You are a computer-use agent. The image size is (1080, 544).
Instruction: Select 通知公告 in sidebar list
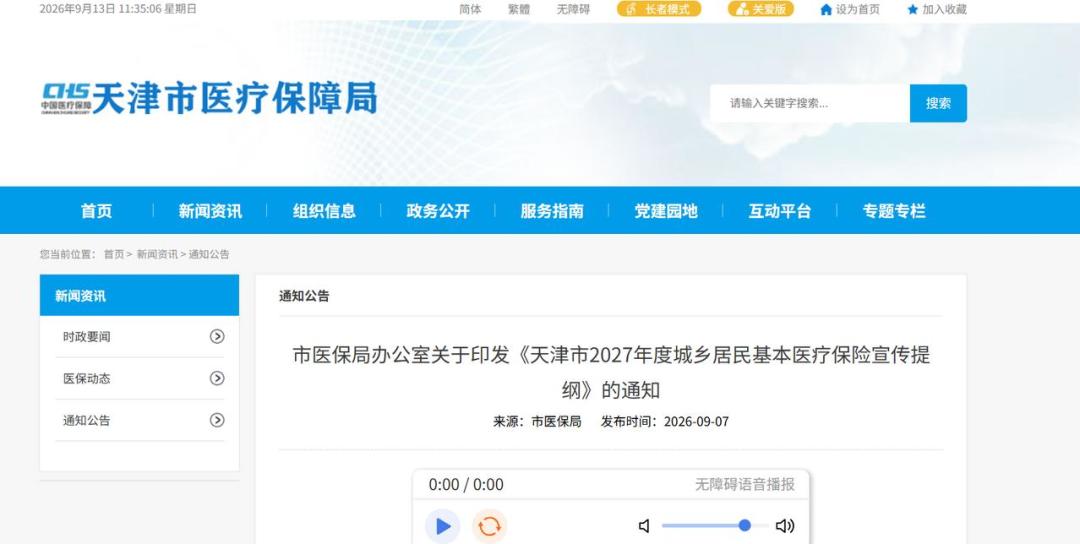pos(87,421)
